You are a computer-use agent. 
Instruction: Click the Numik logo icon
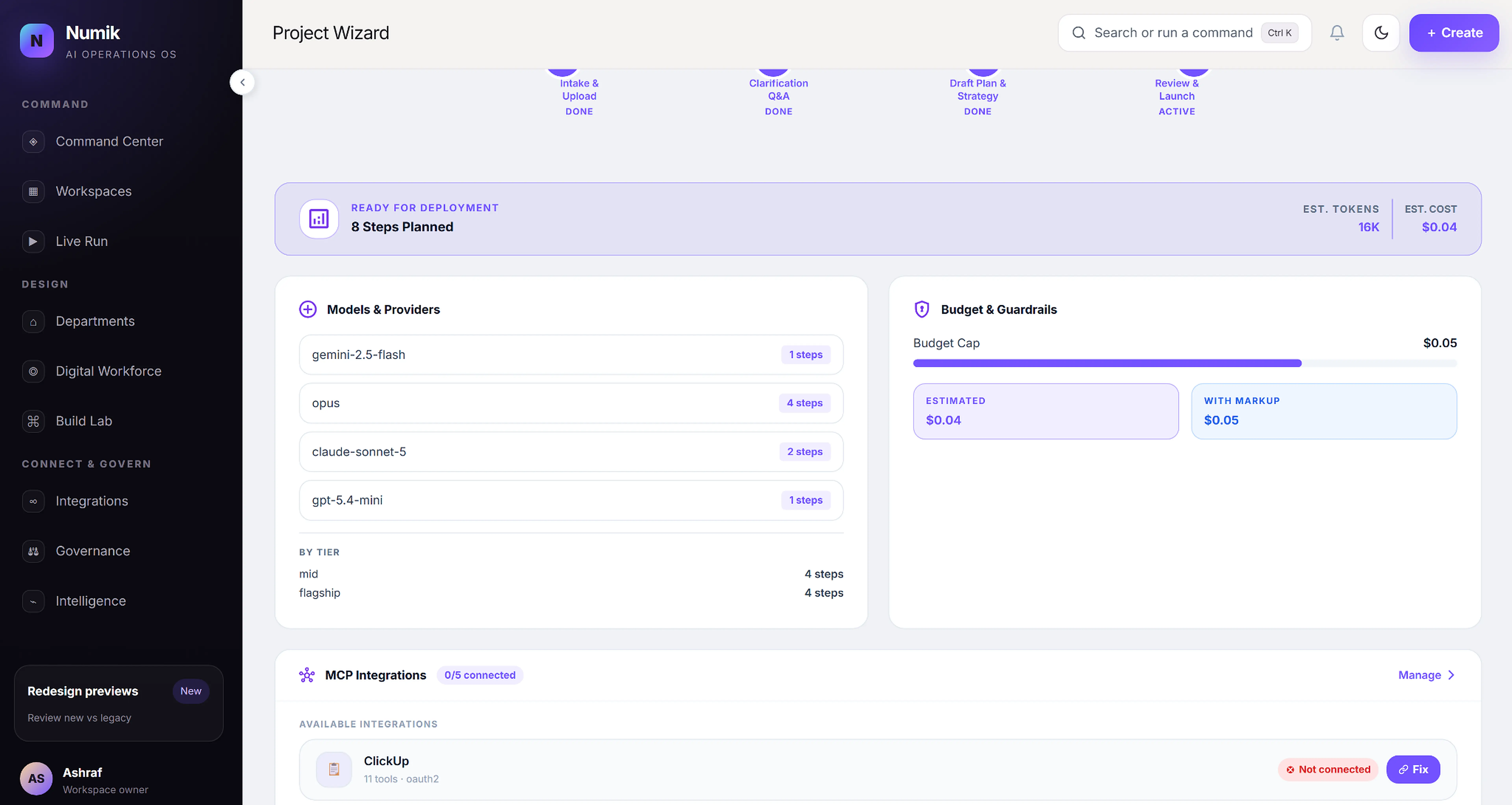coord(36,41)
